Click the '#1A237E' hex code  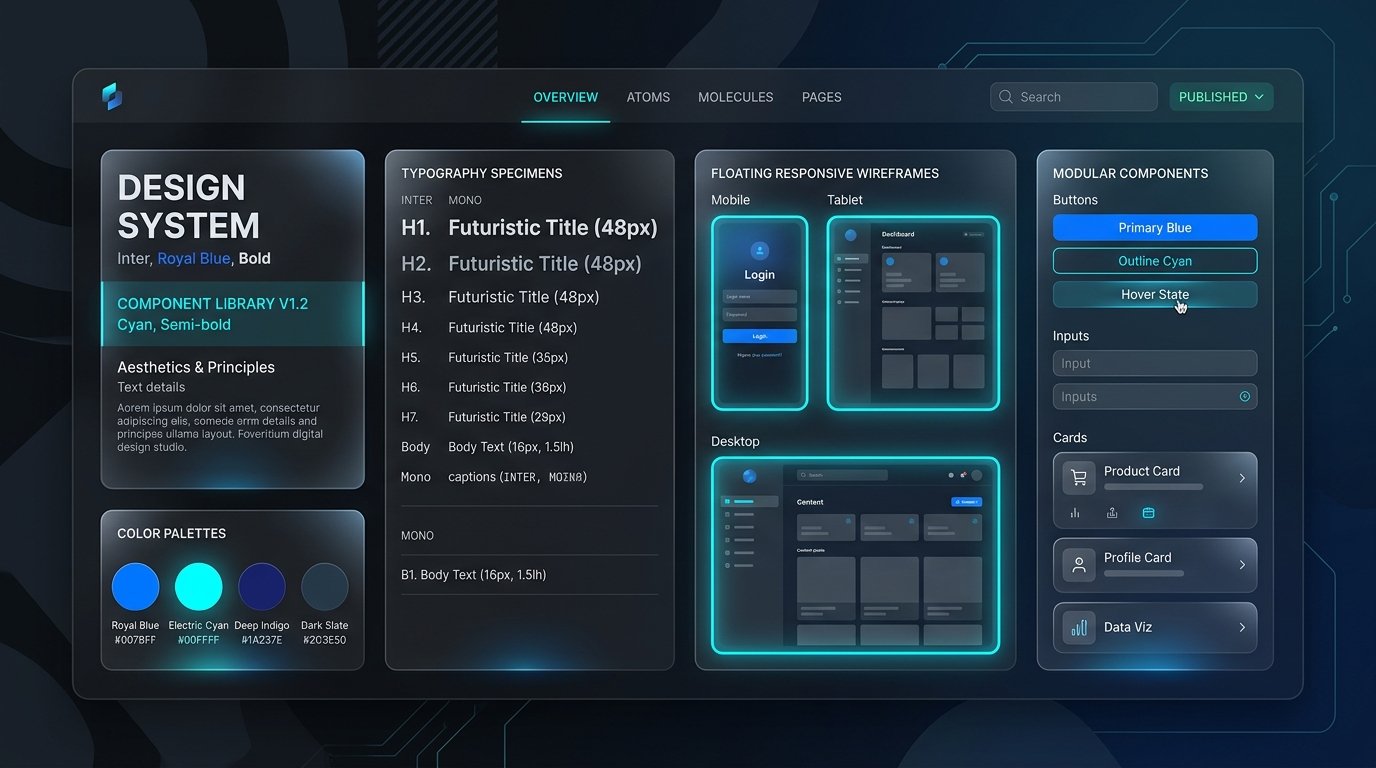pyautogui.click(x=262, y=640)
